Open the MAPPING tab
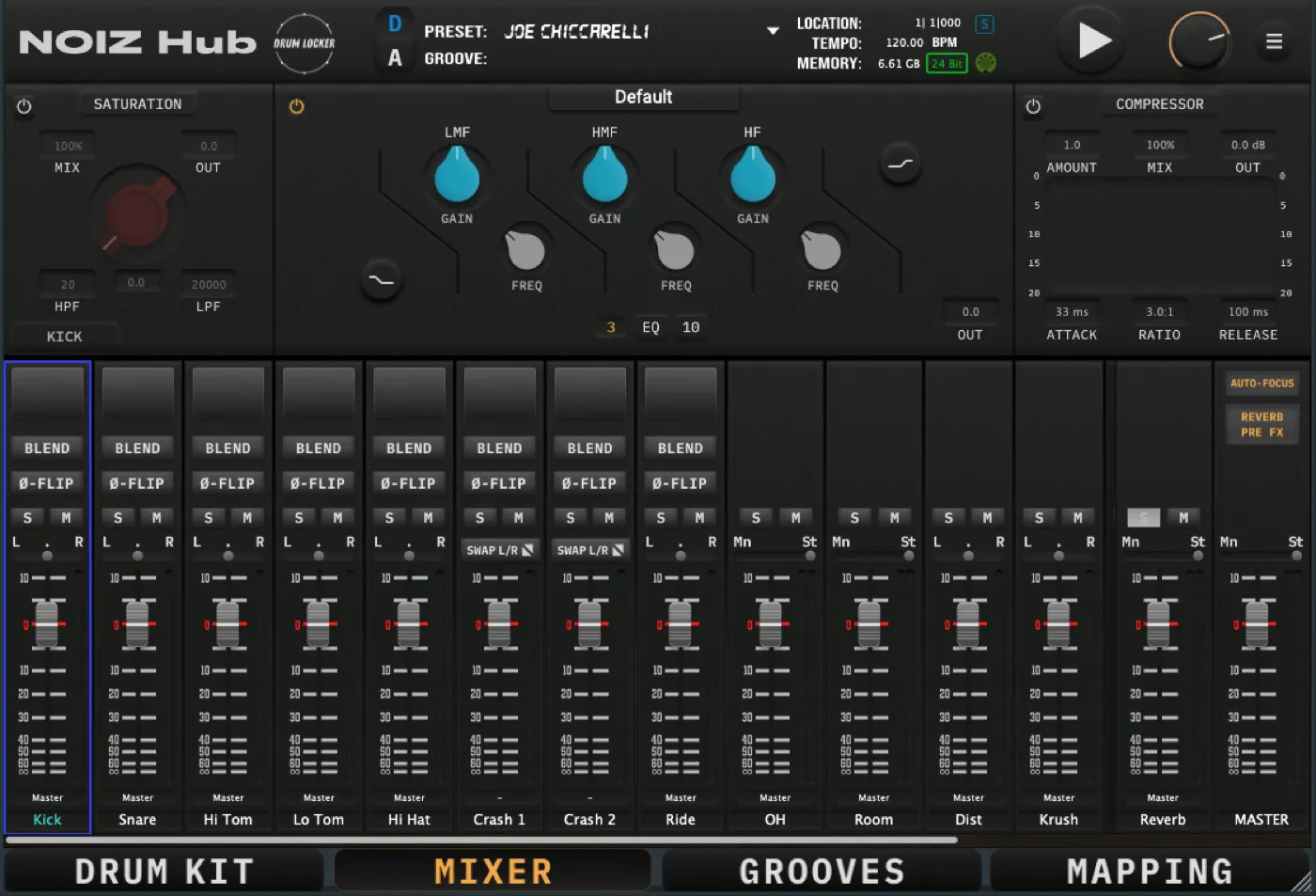The height and width of the screenshot is (896, 1316). (x=1151, y=870)
